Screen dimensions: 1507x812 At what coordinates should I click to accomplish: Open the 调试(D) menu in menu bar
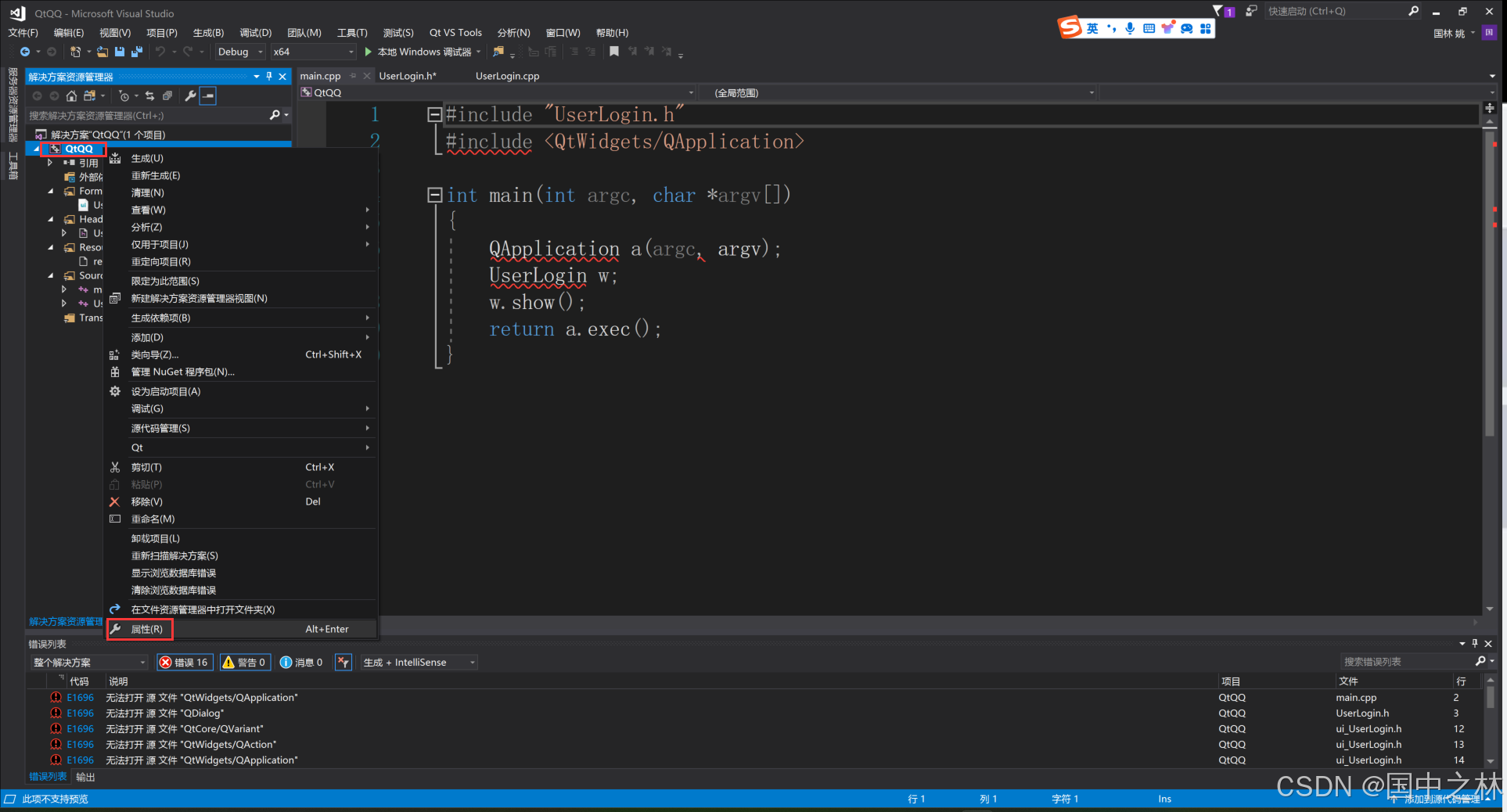point(255,32)
